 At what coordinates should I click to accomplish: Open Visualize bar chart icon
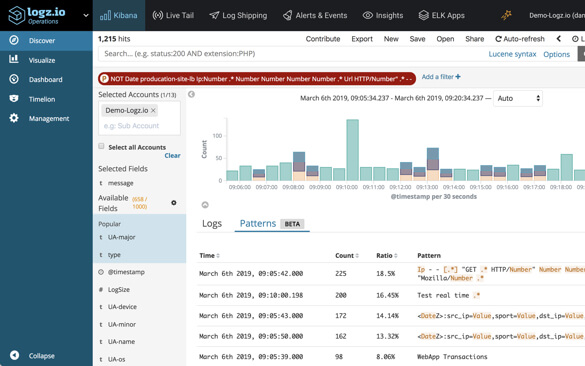14,59
